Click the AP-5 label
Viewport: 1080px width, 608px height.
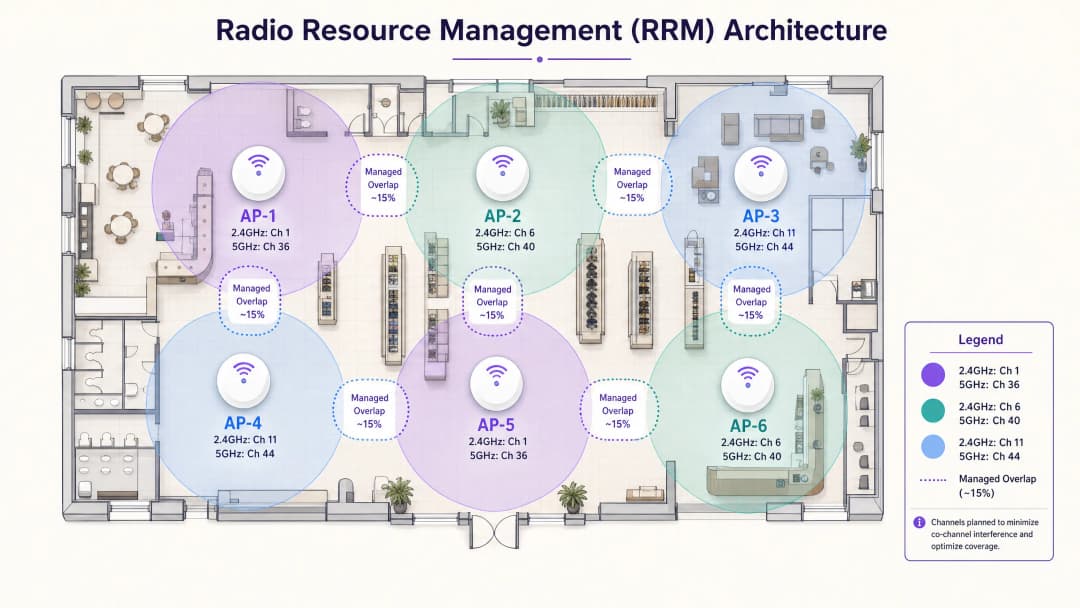[x=496, y=425]
